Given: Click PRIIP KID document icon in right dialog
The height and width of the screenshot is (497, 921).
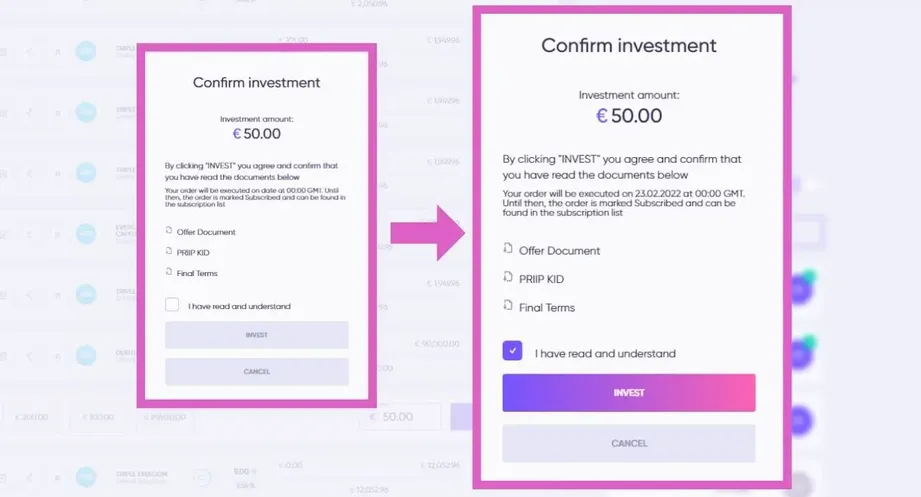Looking at the screenshot, I should coord(508,277).
